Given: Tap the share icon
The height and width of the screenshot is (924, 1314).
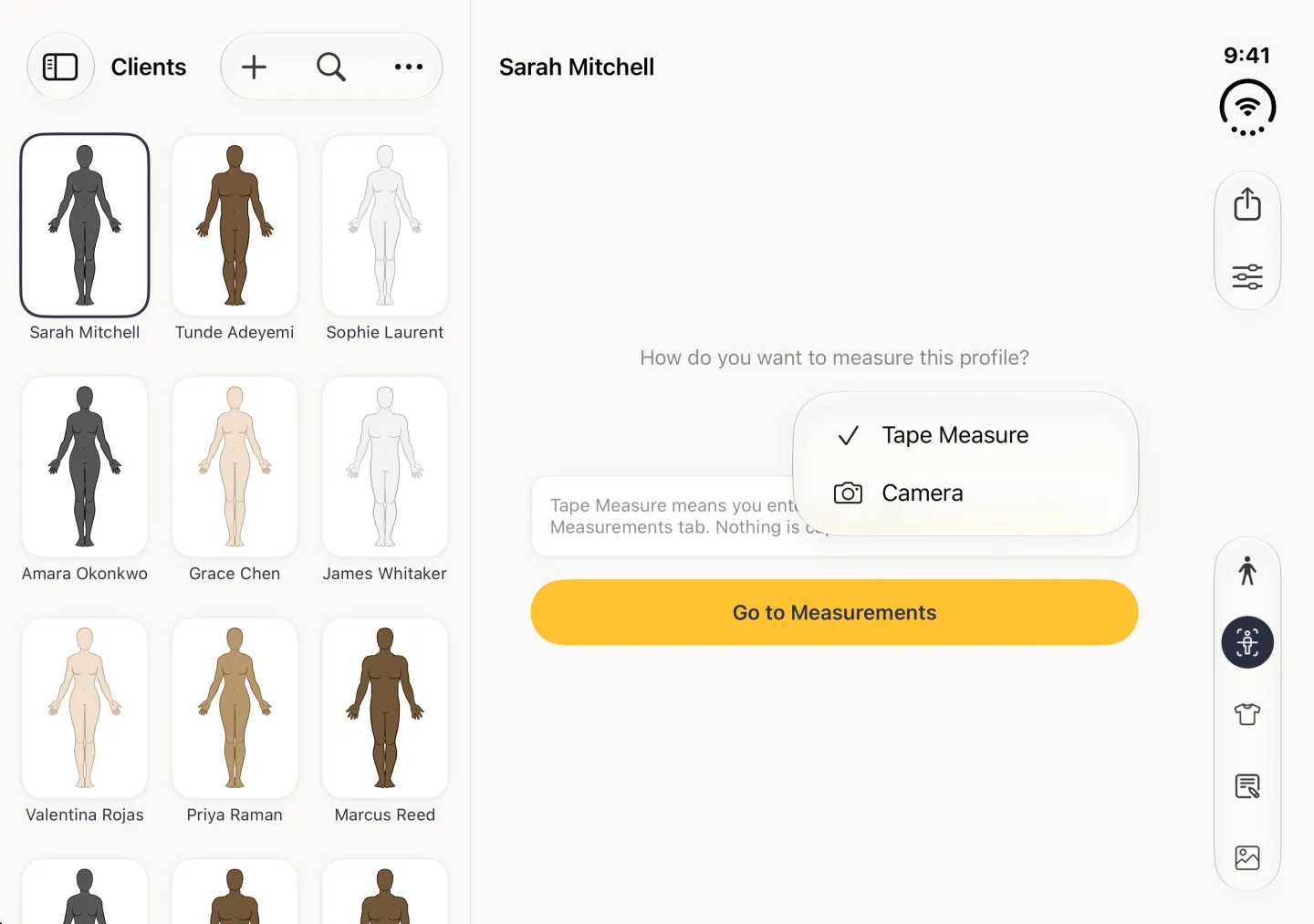Looking at the screenshot, I should tap(1247, 204).
